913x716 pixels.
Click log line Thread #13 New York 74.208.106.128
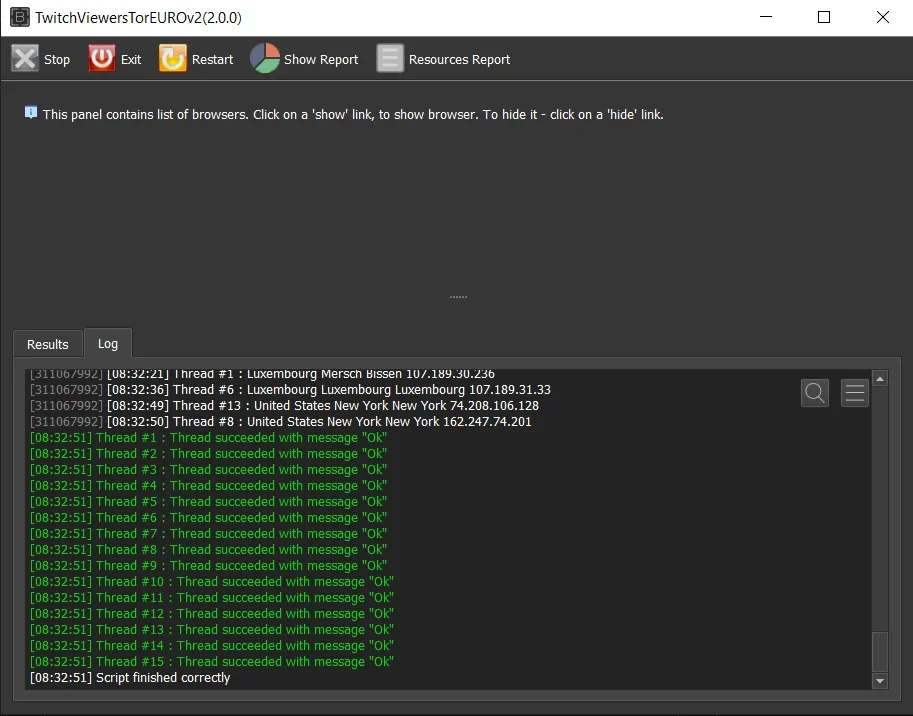click(x=284, y=406)
